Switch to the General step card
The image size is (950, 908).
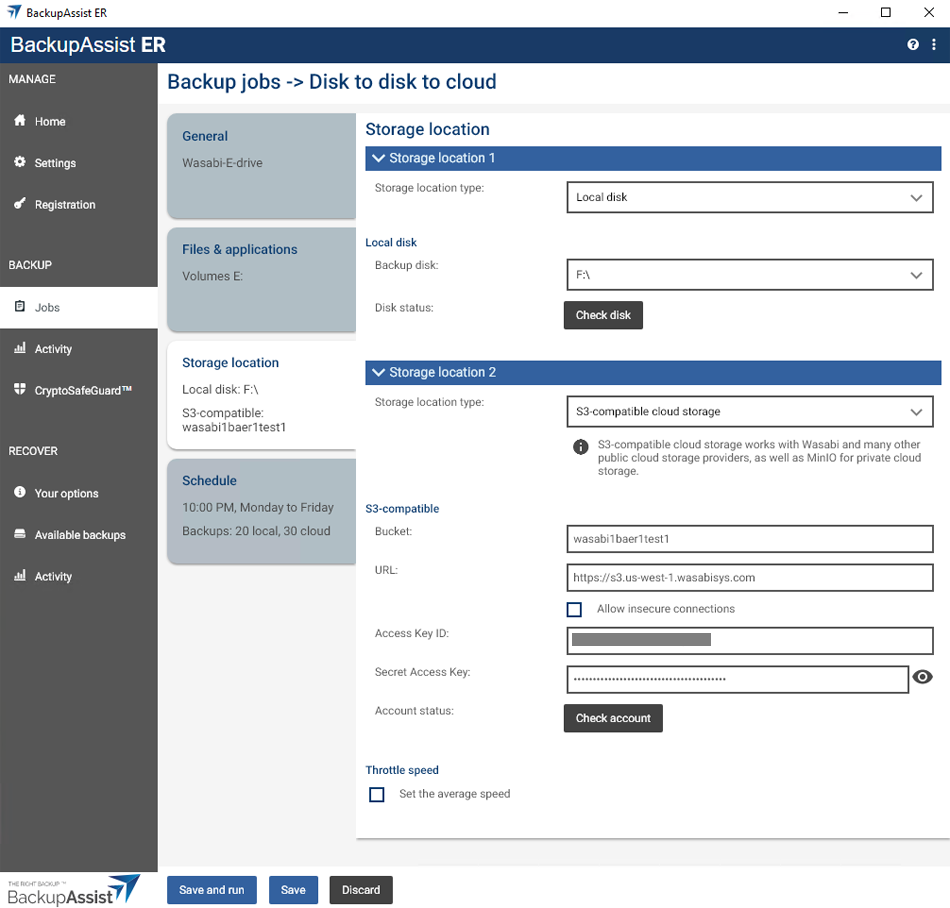[262, 165]
